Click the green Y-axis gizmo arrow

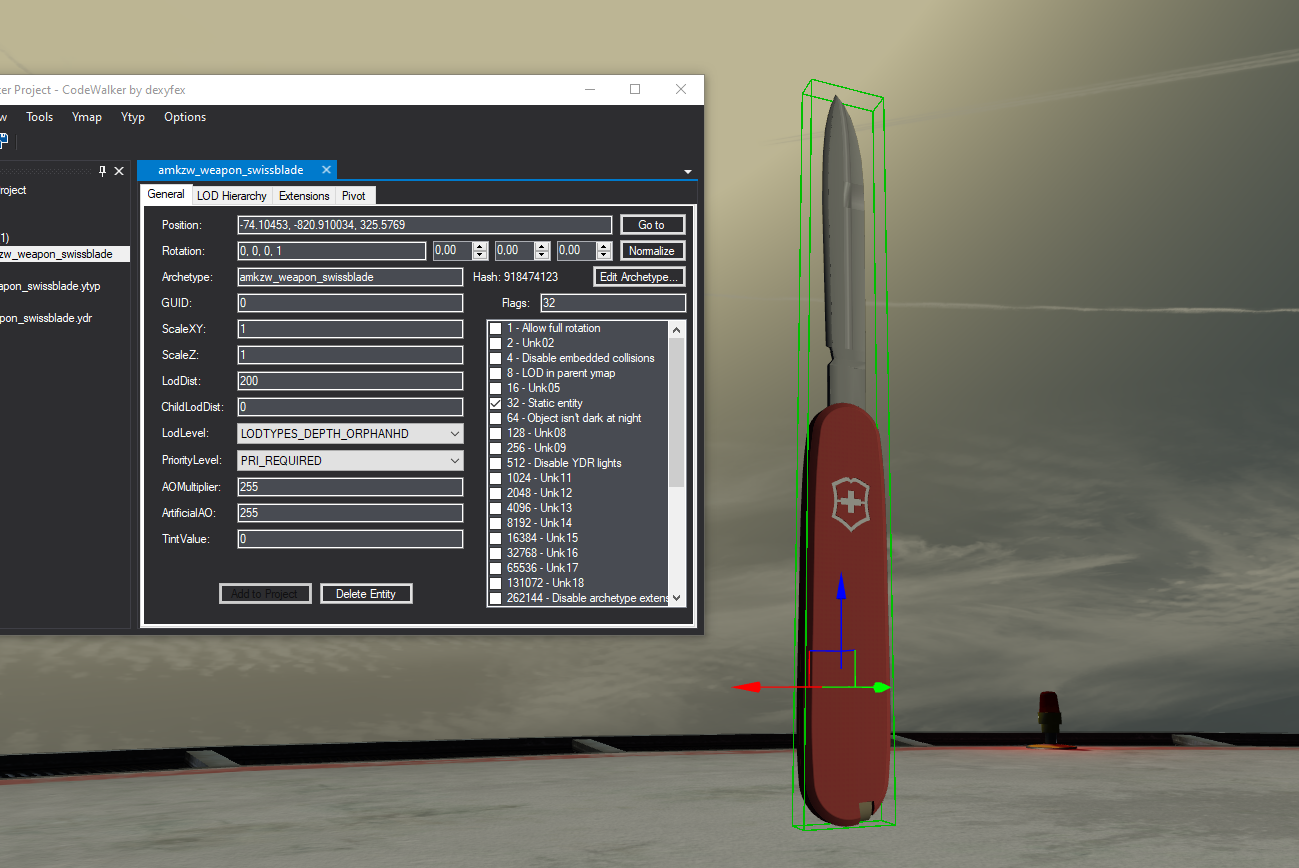coord(880,687)
